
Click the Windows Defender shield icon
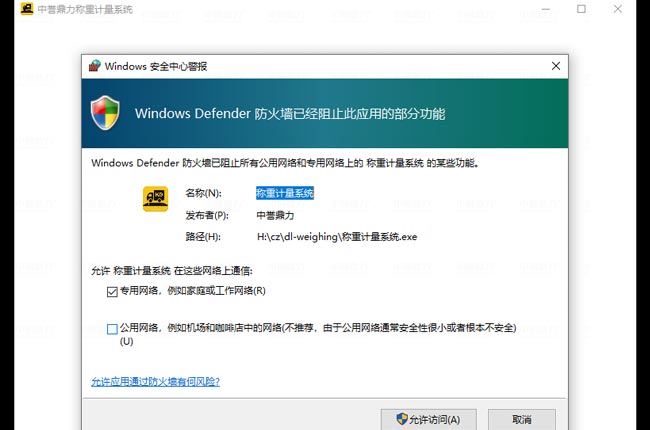click(105, 113)
